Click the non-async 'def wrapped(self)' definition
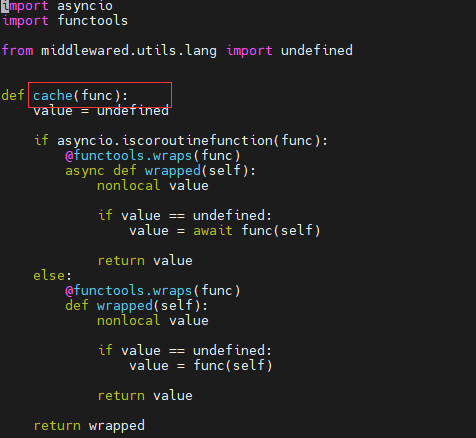Viewport: 476px width, 438px height. point(136,306)
